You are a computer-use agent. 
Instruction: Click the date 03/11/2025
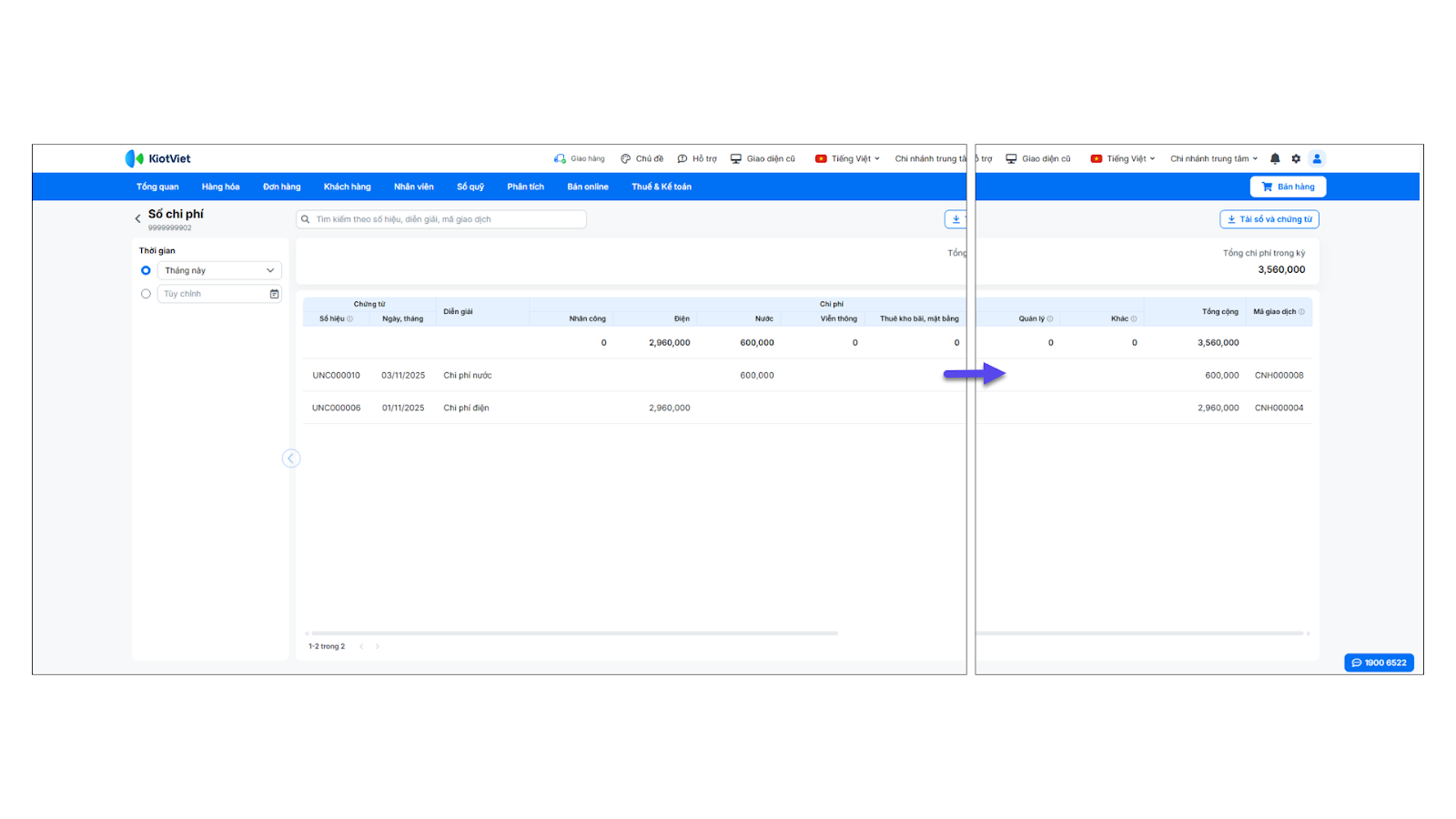pyautogui.click(x=403, y=375)
